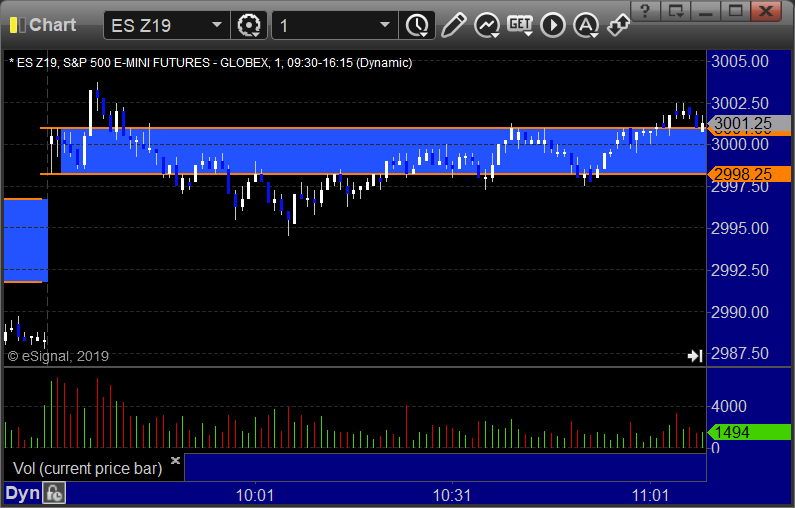Click the blue prior-session box at left edge
The image size is (795, 508).
(25, 240)
